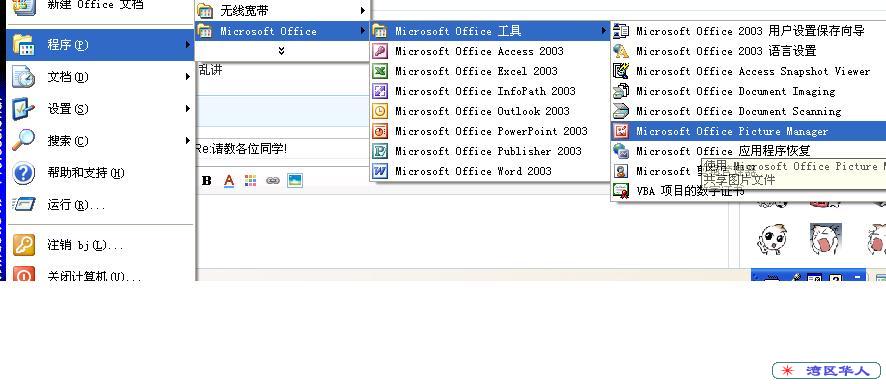
Task: Launch Microsoft Office Access 2003
Action: [x=490, y=51]
